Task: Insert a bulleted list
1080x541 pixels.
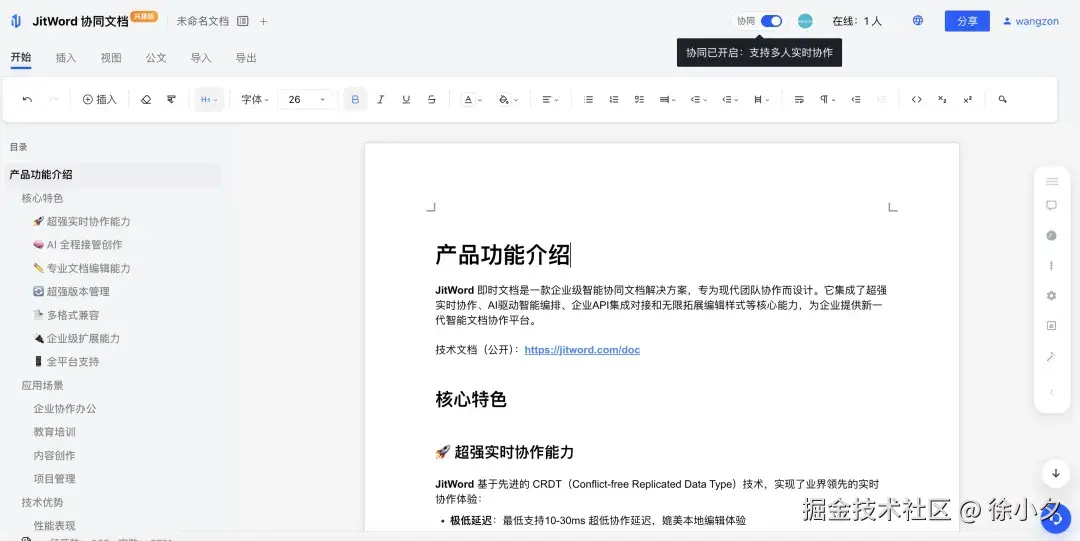Action: [588, 99]
